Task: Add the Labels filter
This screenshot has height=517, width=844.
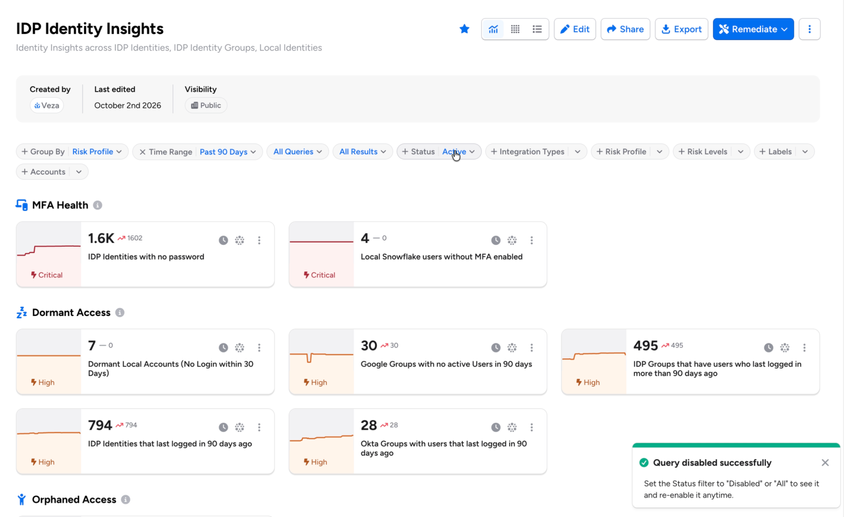Action: click(x=775, y=152)
